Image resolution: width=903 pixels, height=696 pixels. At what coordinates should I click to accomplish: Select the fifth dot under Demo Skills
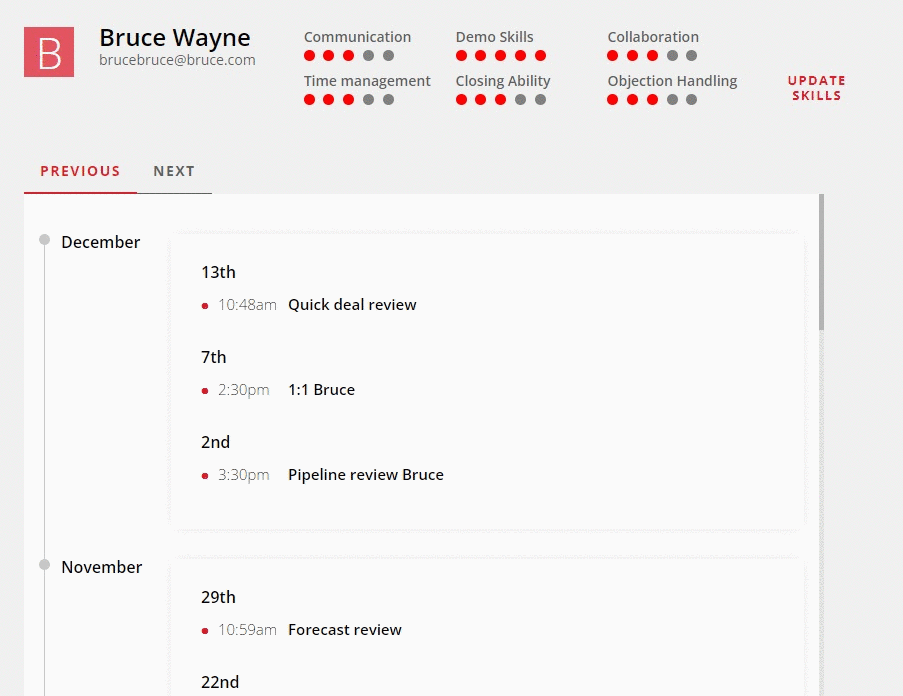coord(540,55)
